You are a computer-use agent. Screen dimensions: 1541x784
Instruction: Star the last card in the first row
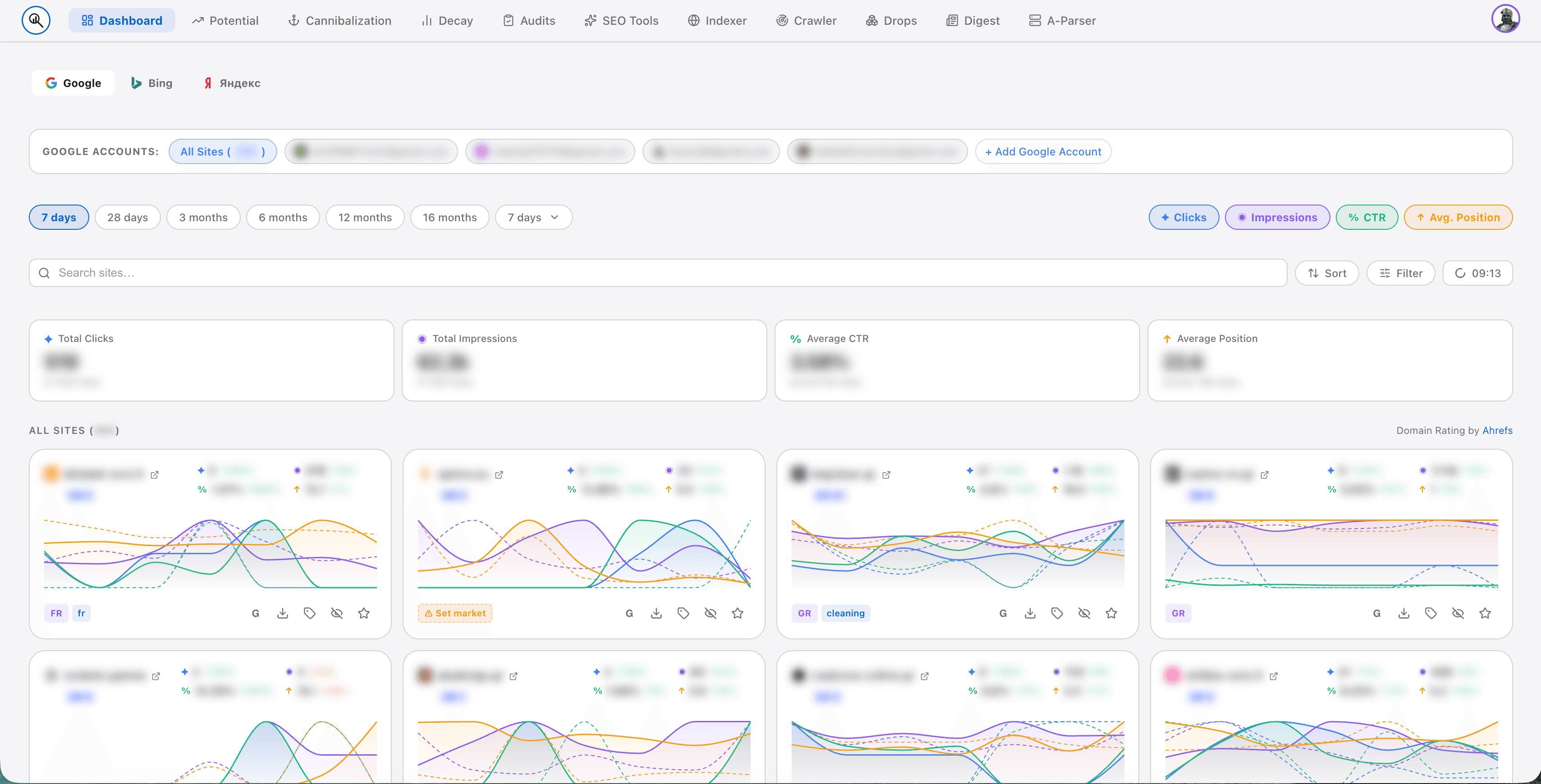pyautogui.click(x=1486, y=613)
